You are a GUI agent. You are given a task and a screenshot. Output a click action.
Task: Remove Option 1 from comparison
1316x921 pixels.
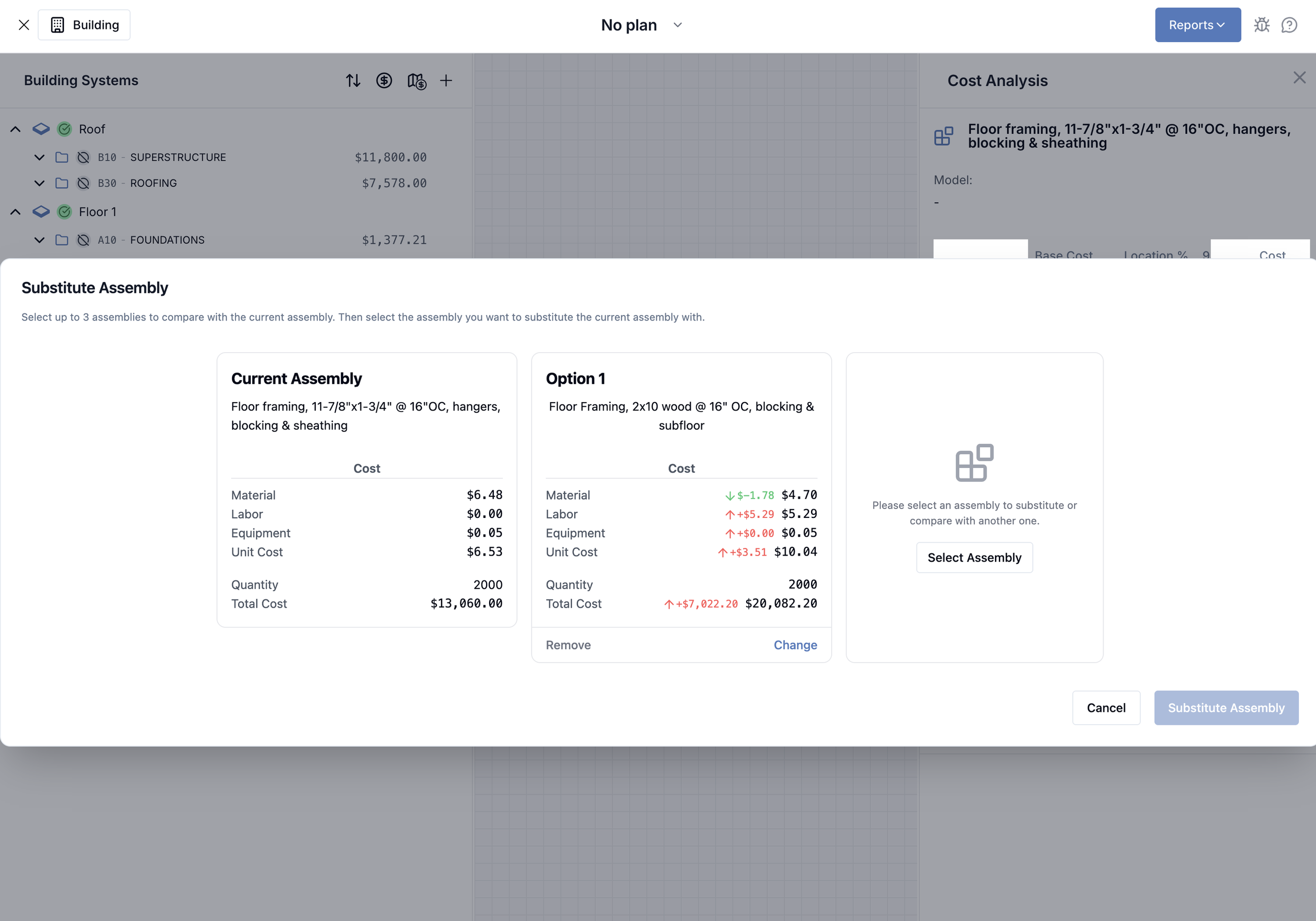coord(568,645)
